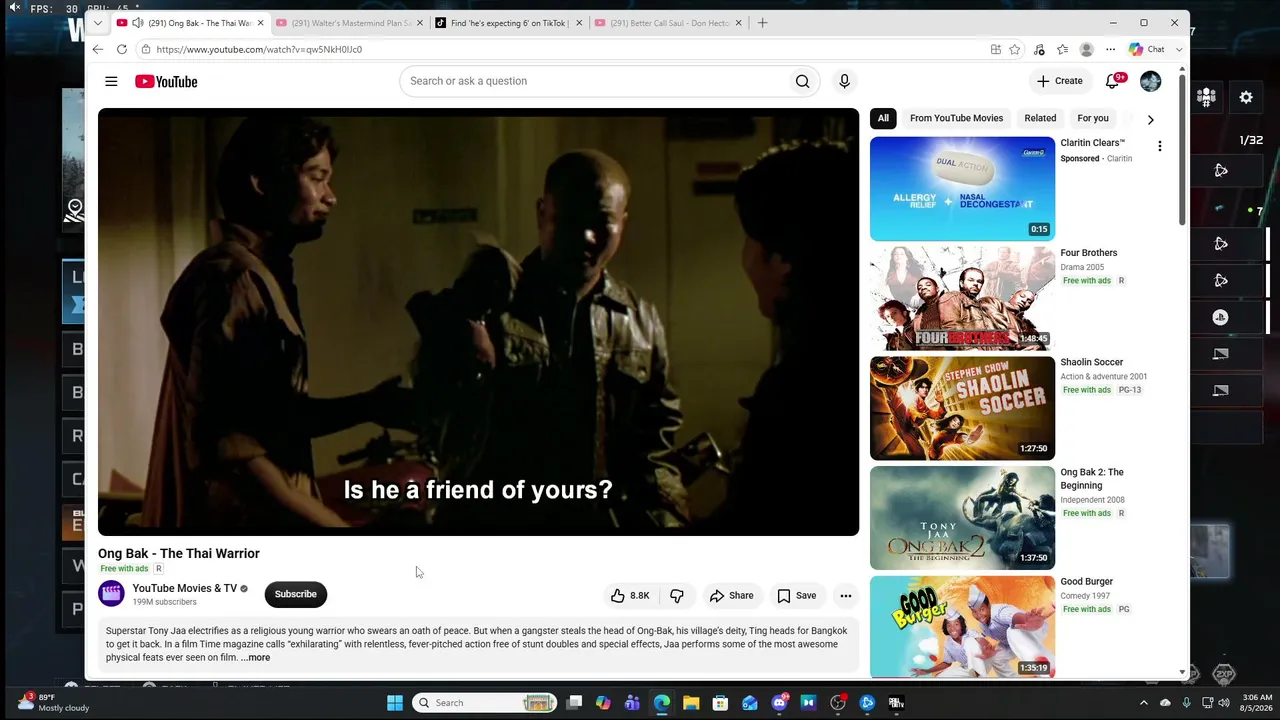Select the Related filter chip
The image size is (1280, 720).
[1040, 118]
